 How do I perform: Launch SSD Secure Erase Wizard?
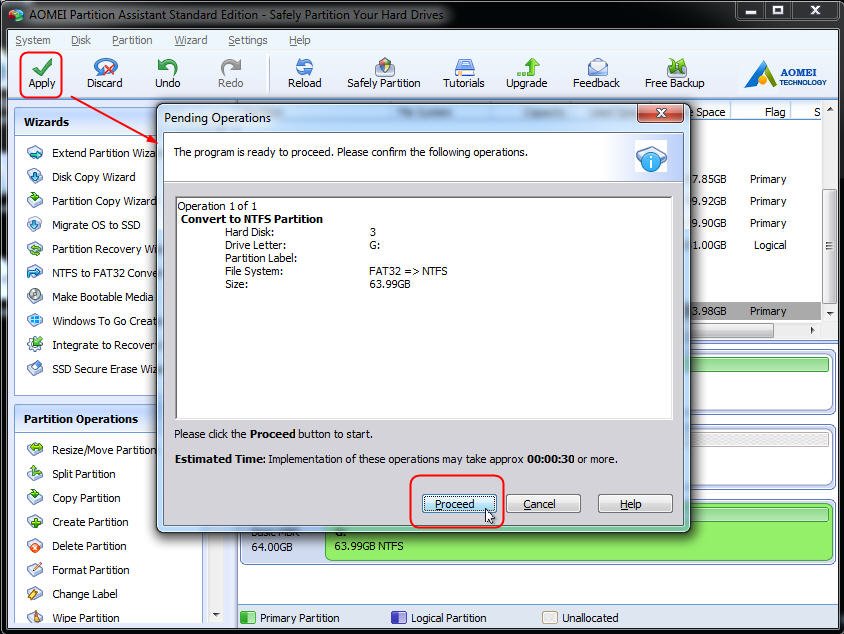click(x=91, y=369)
